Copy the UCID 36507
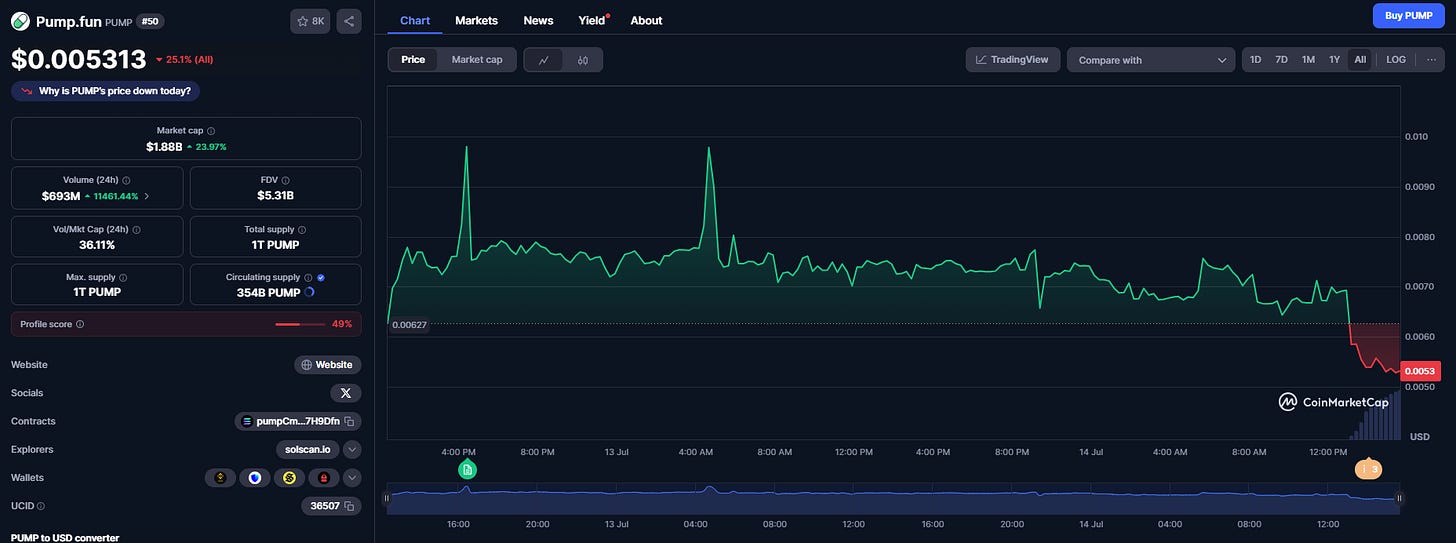The image size is (1456, 543). tap(349, 506)
